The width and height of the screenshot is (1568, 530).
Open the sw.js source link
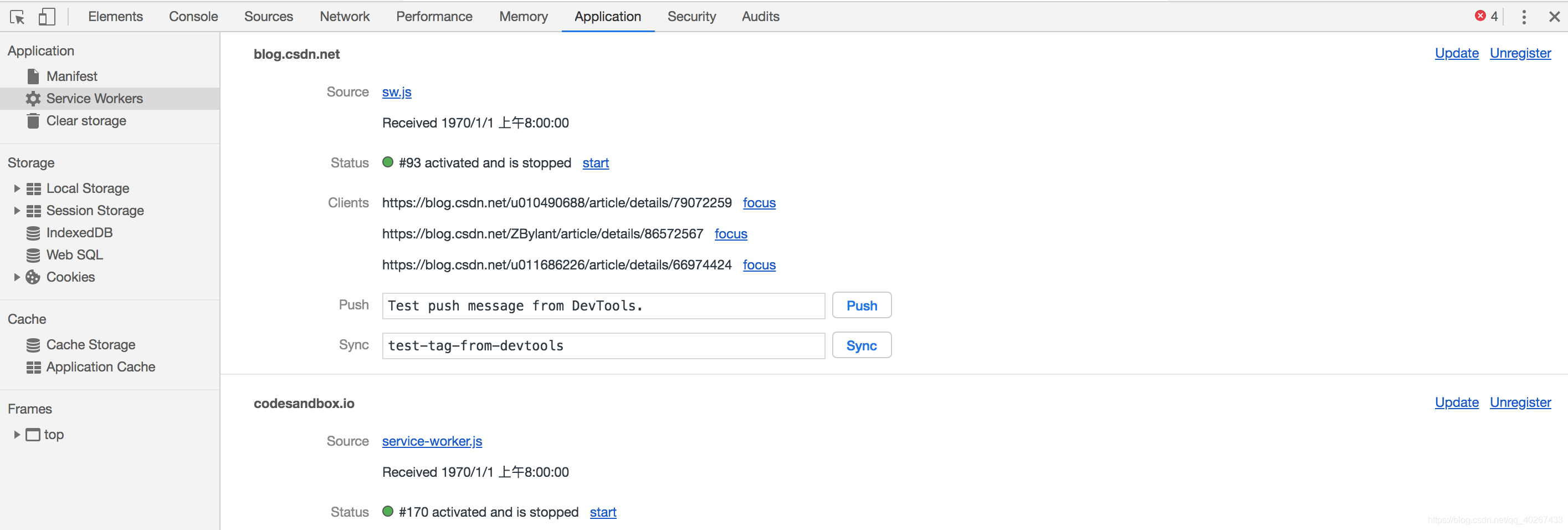click(397, 93)
